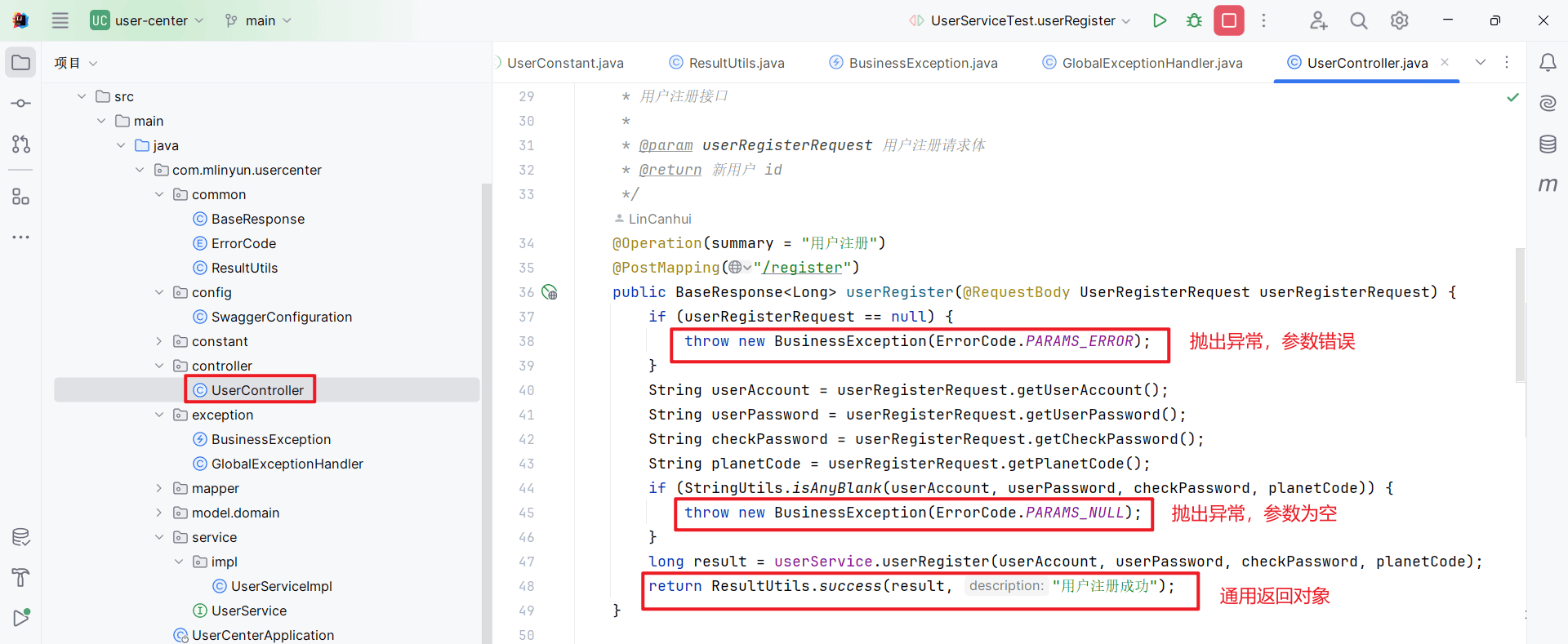This screenshot has height=644, width=1568.
Task: Switch to BusinessException.java tab
Action: [913, 63]
